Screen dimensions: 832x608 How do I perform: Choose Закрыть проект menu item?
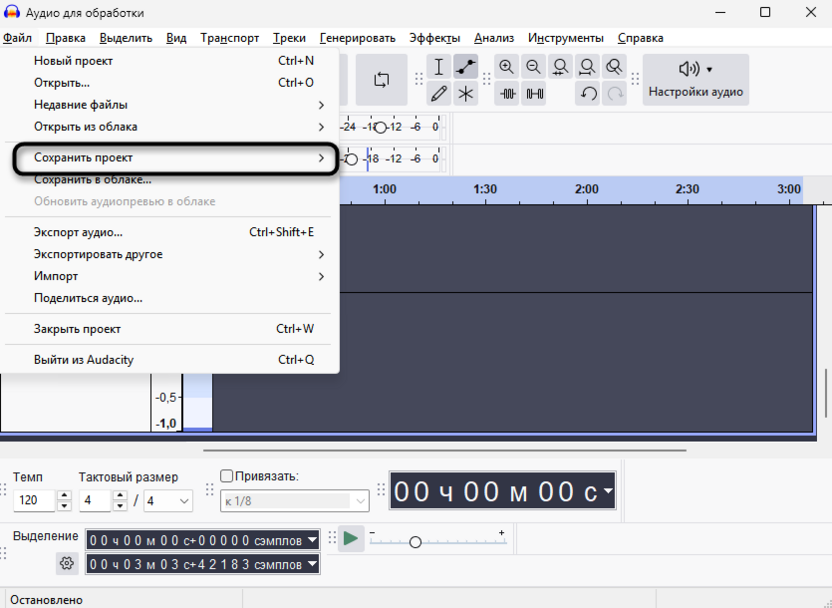[170, 329]
